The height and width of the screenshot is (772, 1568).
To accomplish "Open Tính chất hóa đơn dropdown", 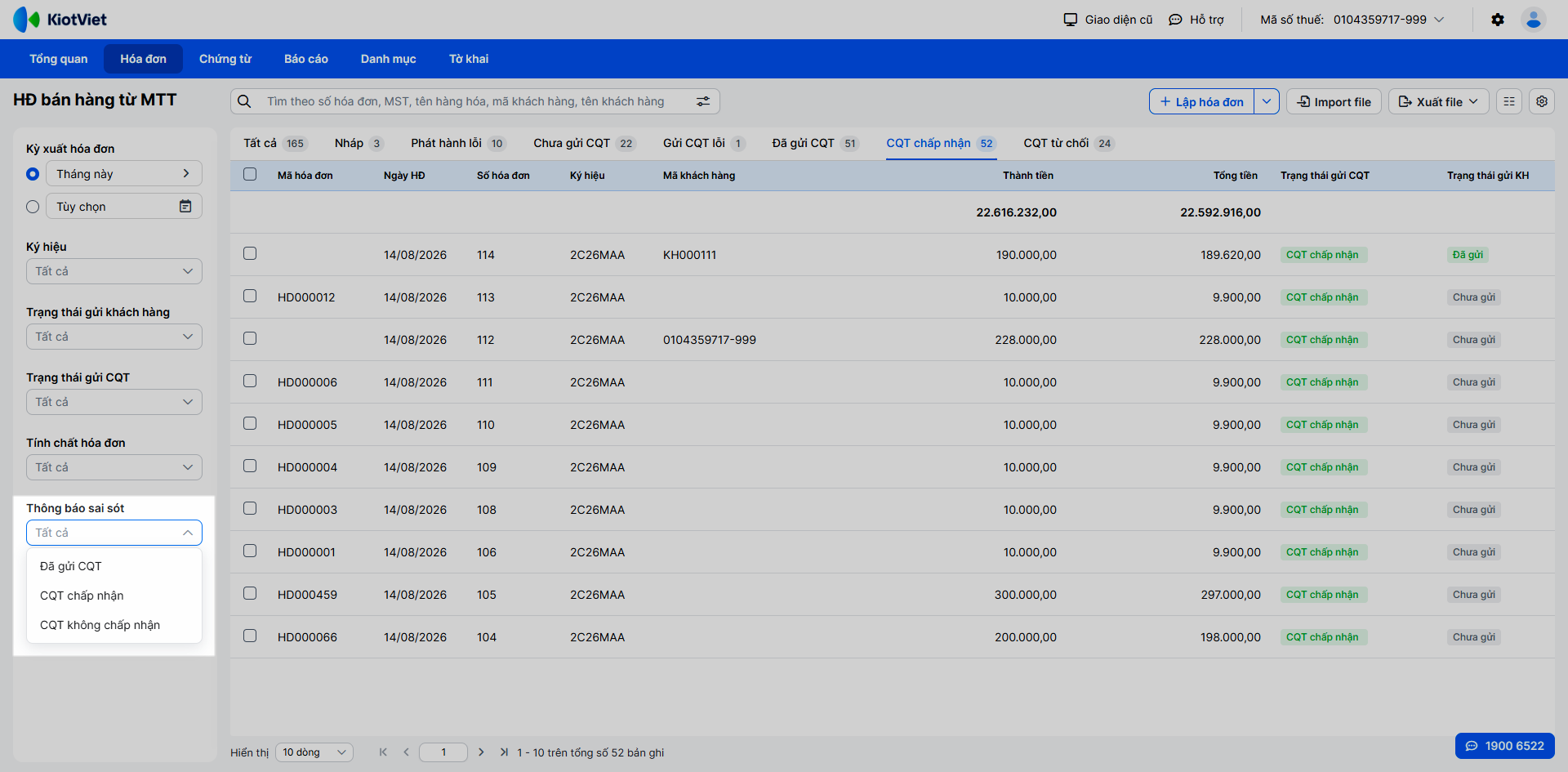I will [114, 467].
